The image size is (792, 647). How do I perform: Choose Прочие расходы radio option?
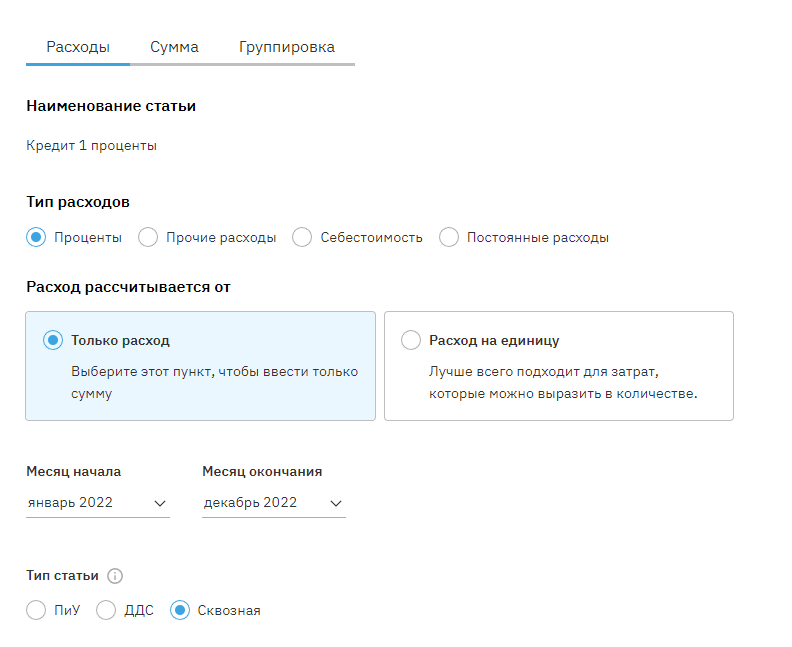[x=148, y=238]
